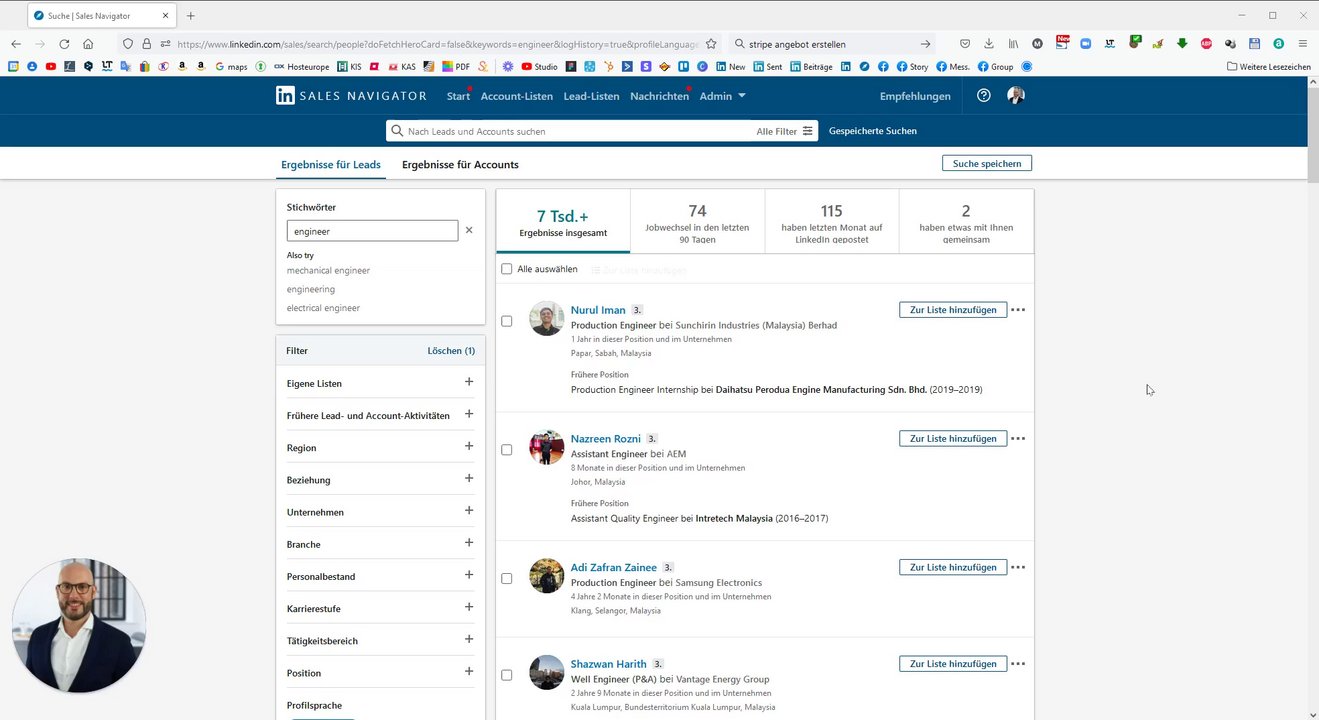
Task: Open the Admin dropdown menu
Action: click(722, 96)
